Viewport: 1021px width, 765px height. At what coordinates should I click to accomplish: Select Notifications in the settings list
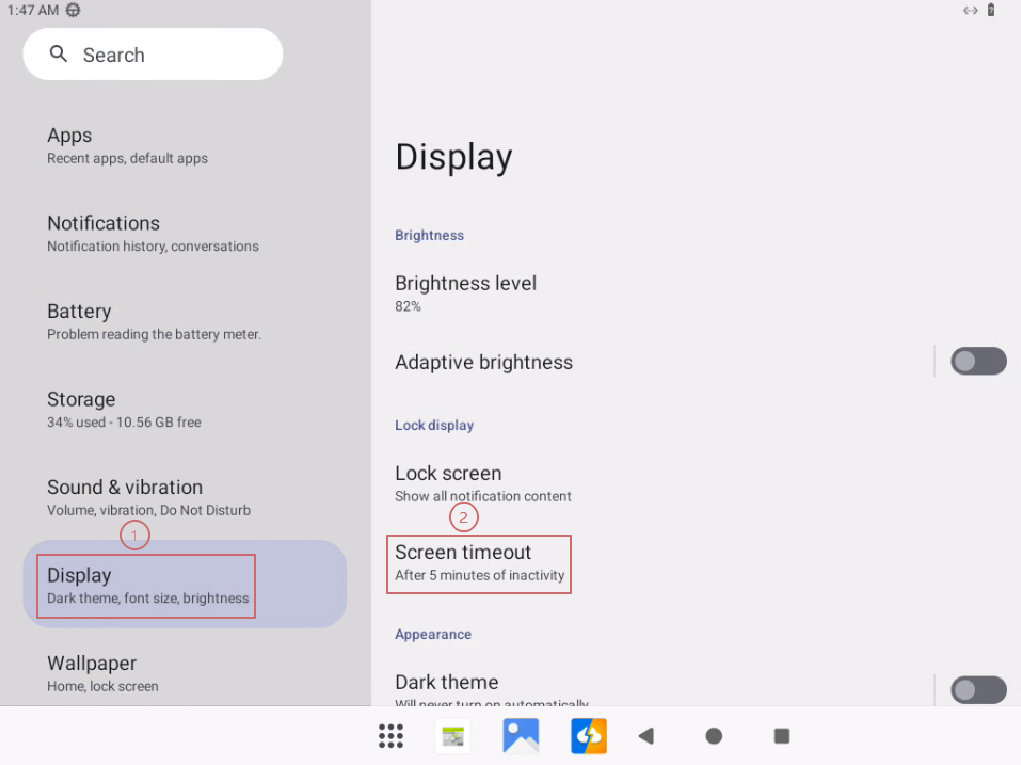point(152,233)
